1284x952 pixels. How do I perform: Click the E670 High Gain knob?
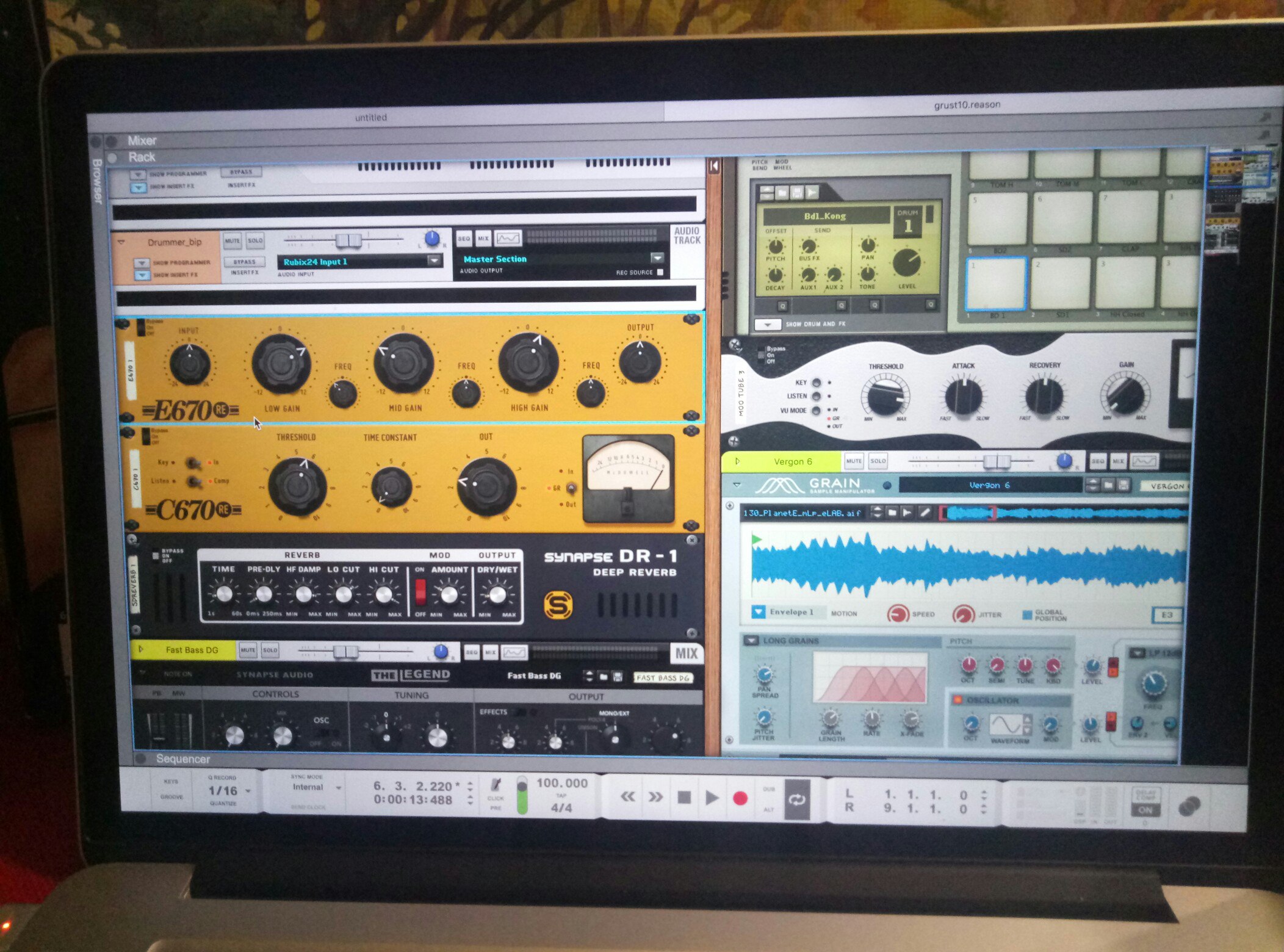click(x=528, y=362)
